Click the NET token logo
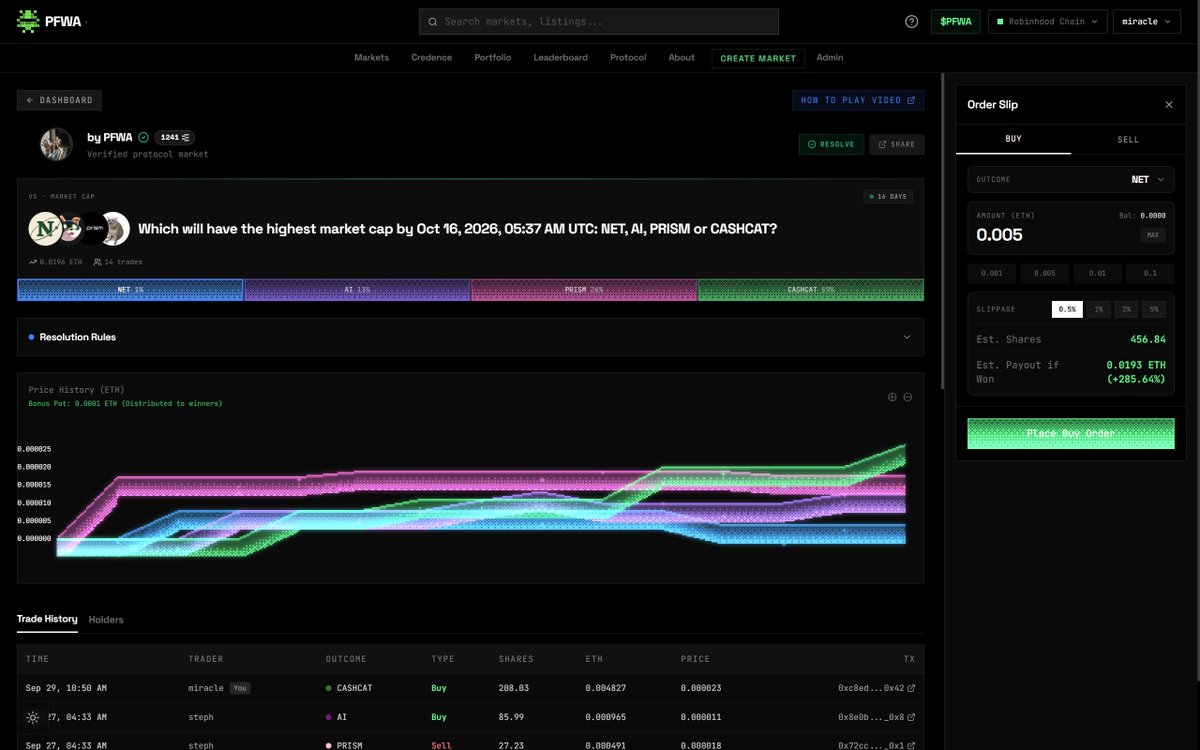 44,229
